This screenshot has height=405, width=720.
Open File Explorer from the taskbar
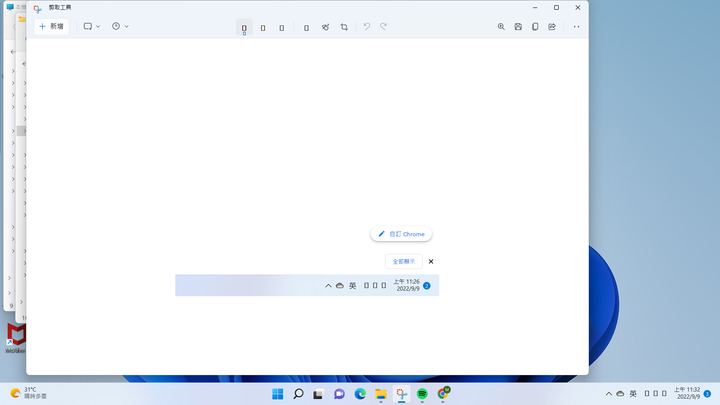pos(381,394)
